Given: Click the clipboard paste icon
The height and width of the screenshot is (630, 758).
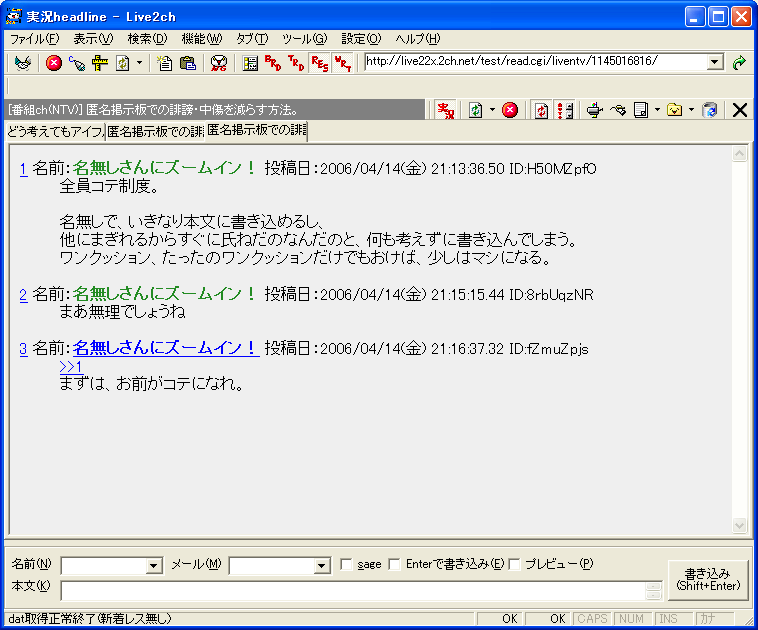Looking at the screenshot, I should pyautogui.click(x=188, y=63).
